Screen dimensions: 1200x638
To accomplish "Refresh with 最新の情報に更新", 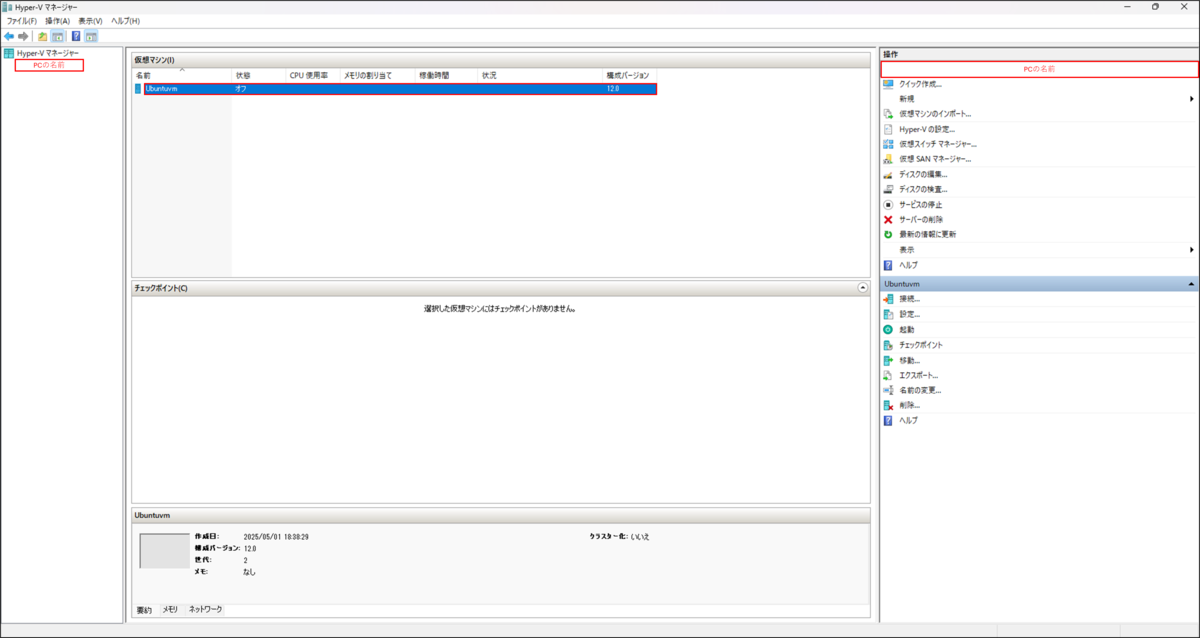I will [x=927, y=234].
